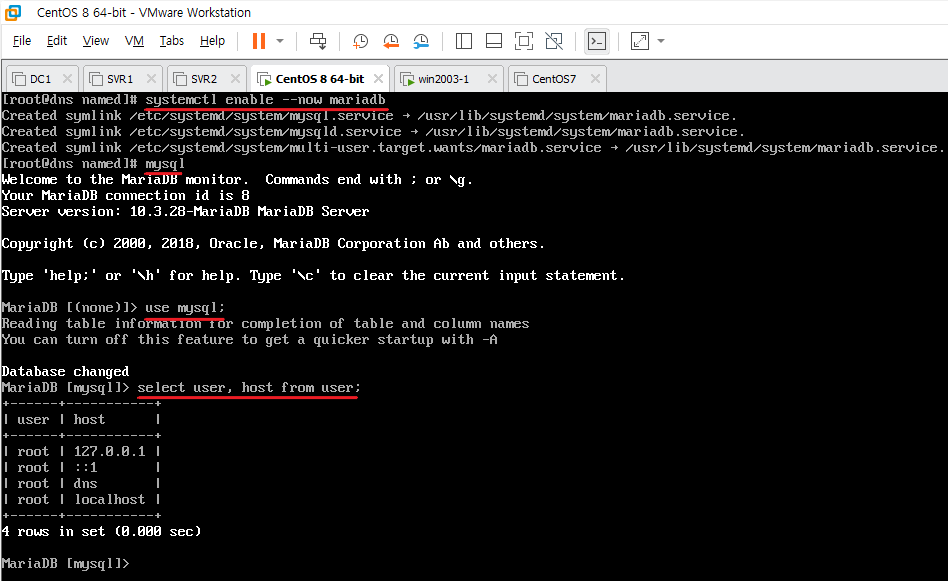
Task: Close the CentOS 8 64-bit tab
Action: pos(378,79)
